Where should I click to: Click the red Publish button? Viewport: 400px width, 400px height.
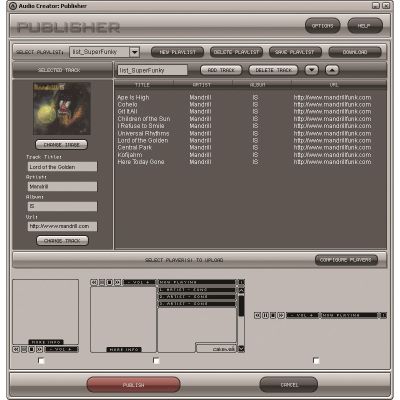[133, 385]
